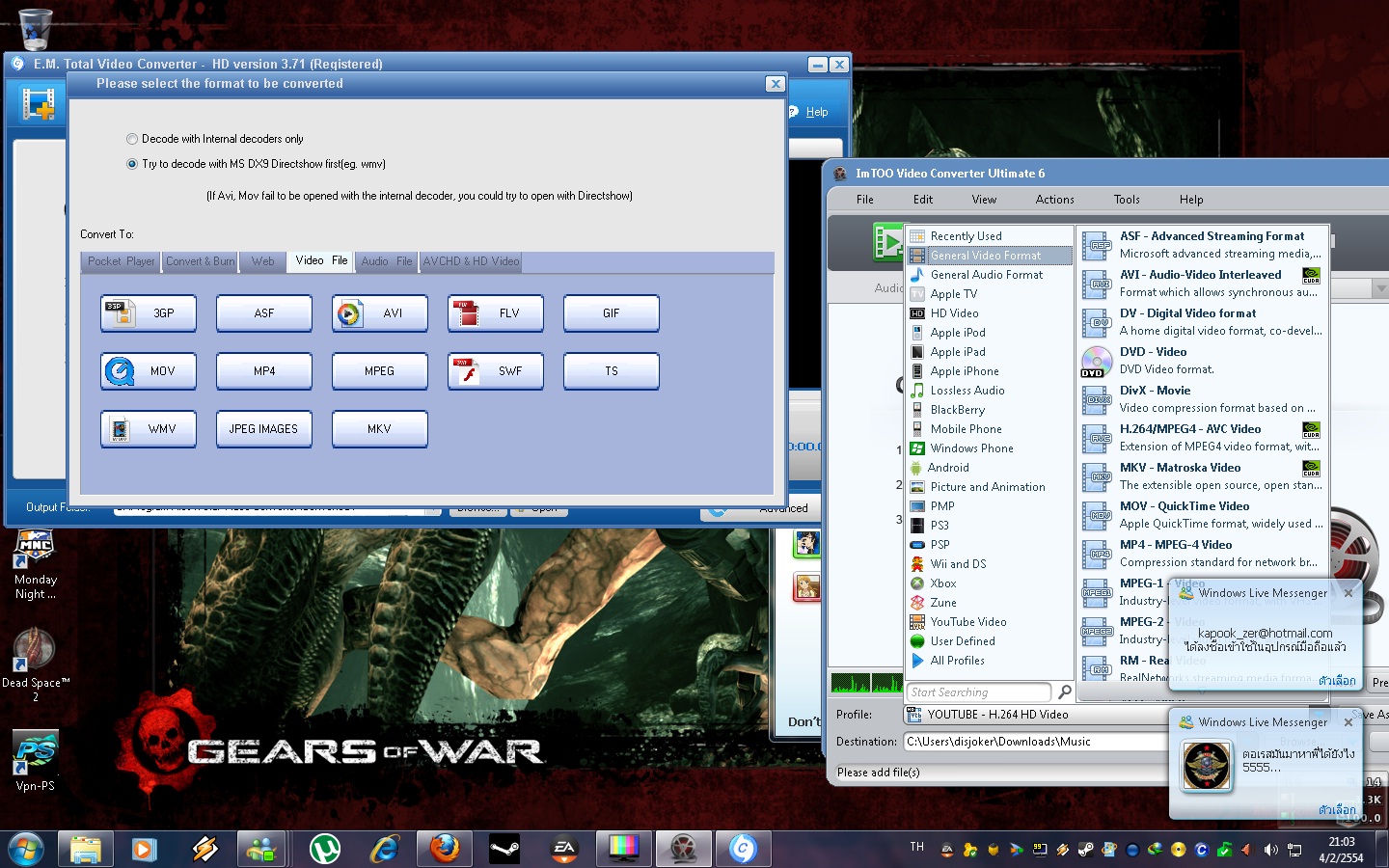Open Internet Explorer from the taskbar
This screenshot has width=1389, height=868.
tap(385, 849)
